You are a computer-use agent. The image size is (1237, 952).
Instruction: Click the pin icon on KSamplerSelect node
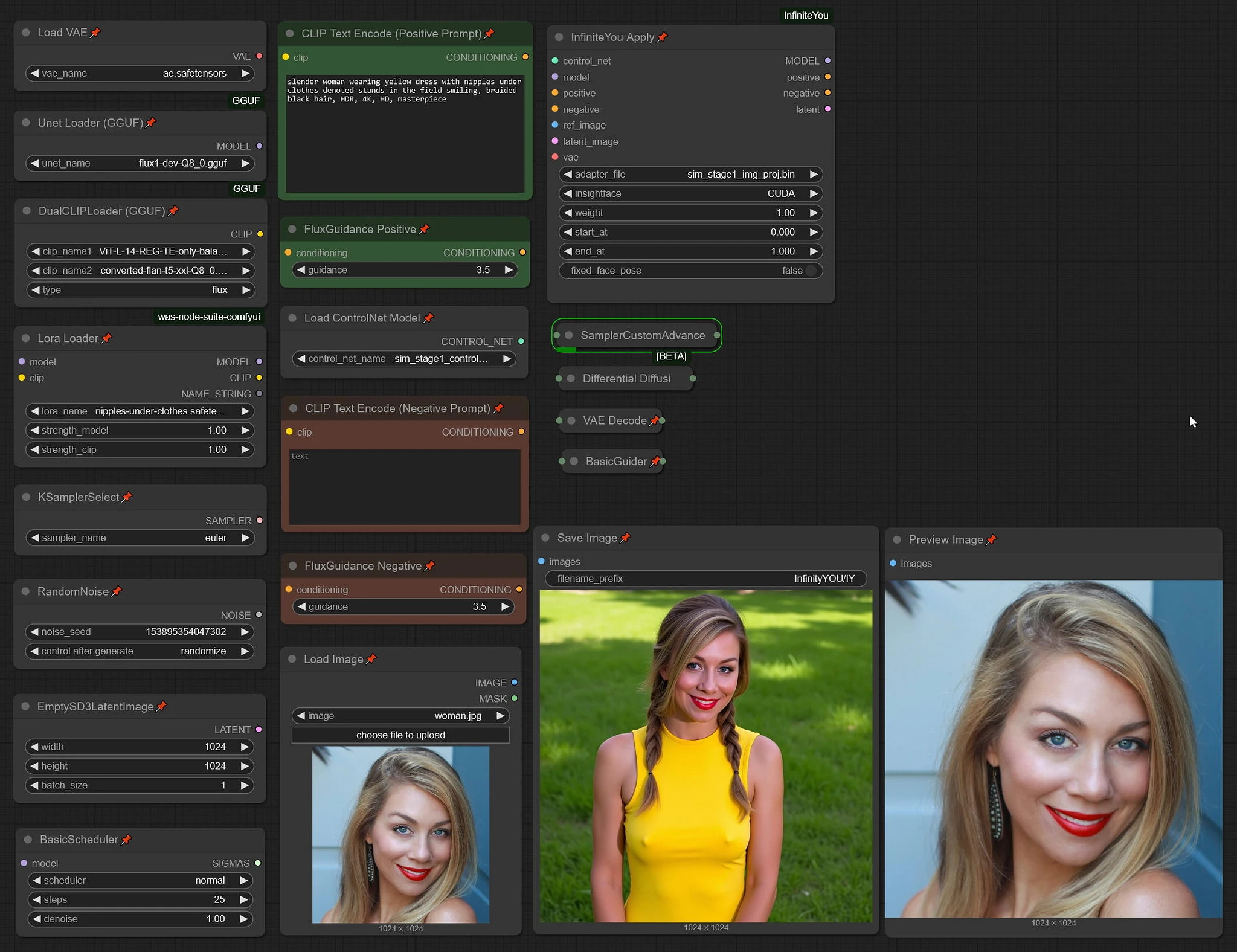(x=127, y=497)
